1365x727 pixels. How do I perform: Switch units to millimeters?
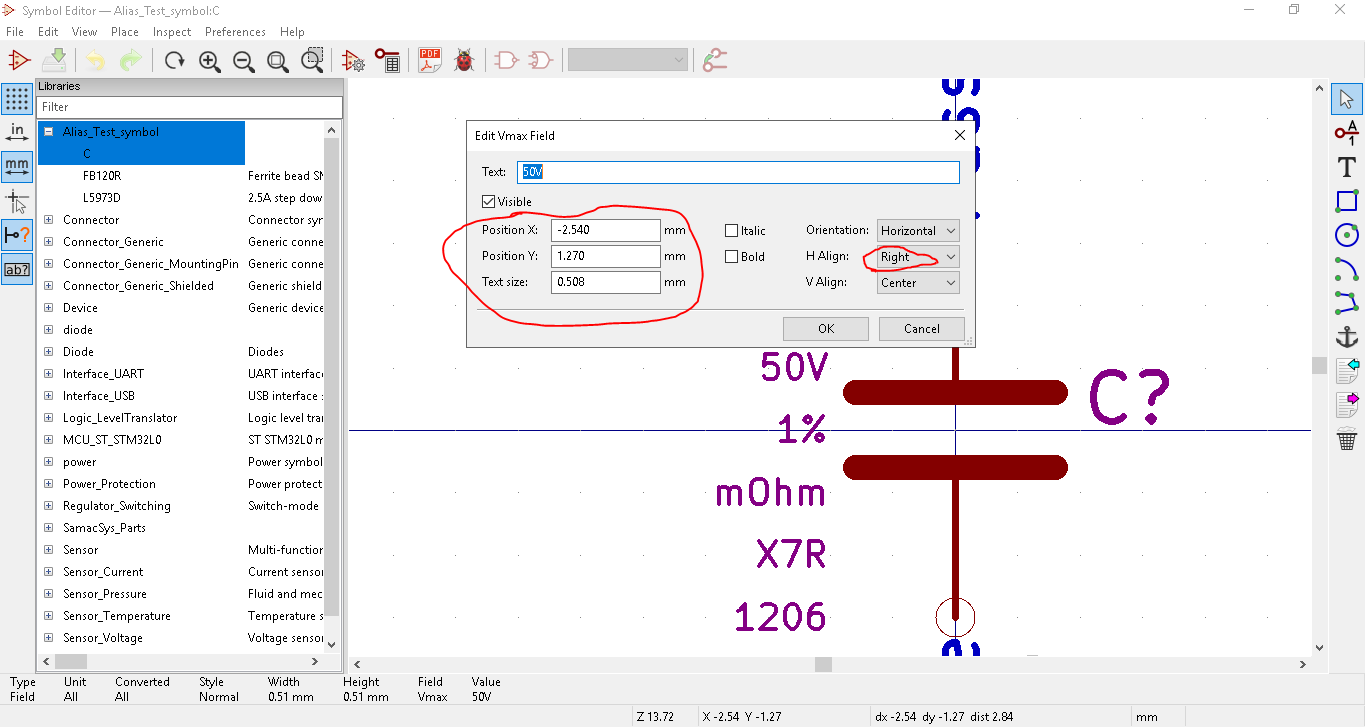17,167
